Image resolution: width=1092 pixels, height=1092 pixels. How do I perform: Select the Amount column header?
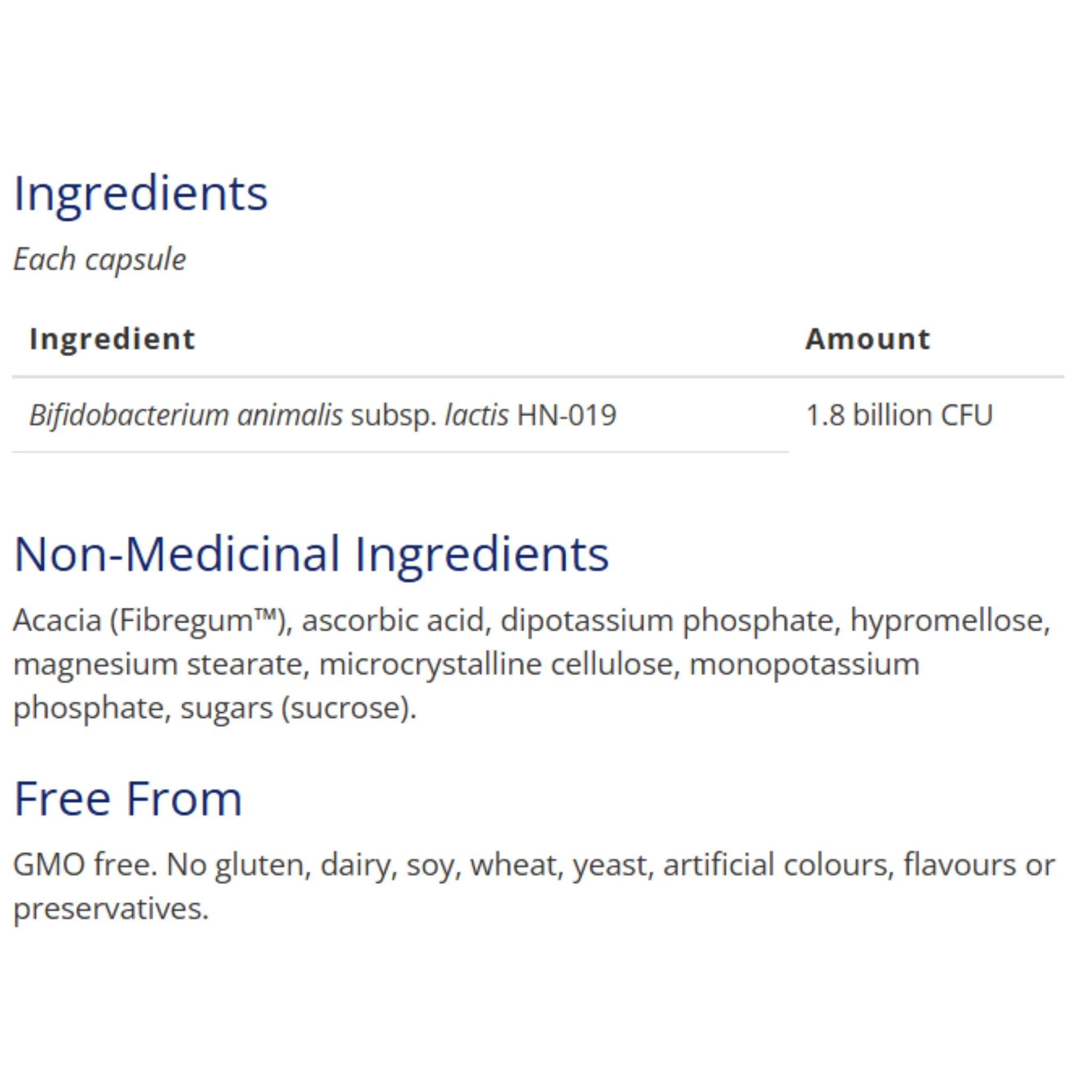coord(868,339)
